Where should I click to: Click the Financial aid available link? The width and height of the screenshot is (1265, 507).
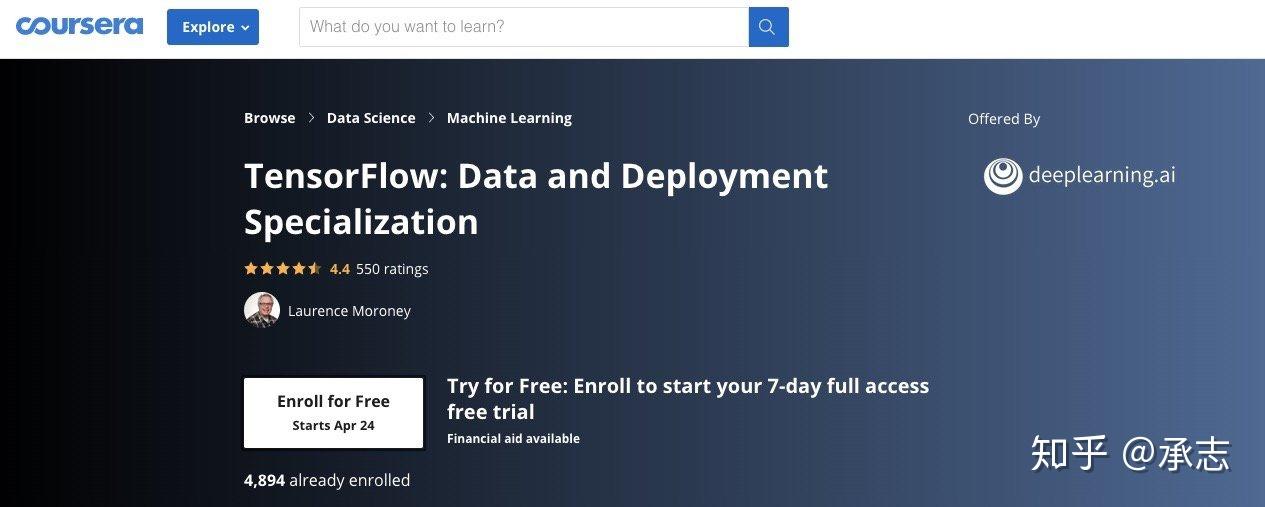pyautogui.click(x=513, y=438)
